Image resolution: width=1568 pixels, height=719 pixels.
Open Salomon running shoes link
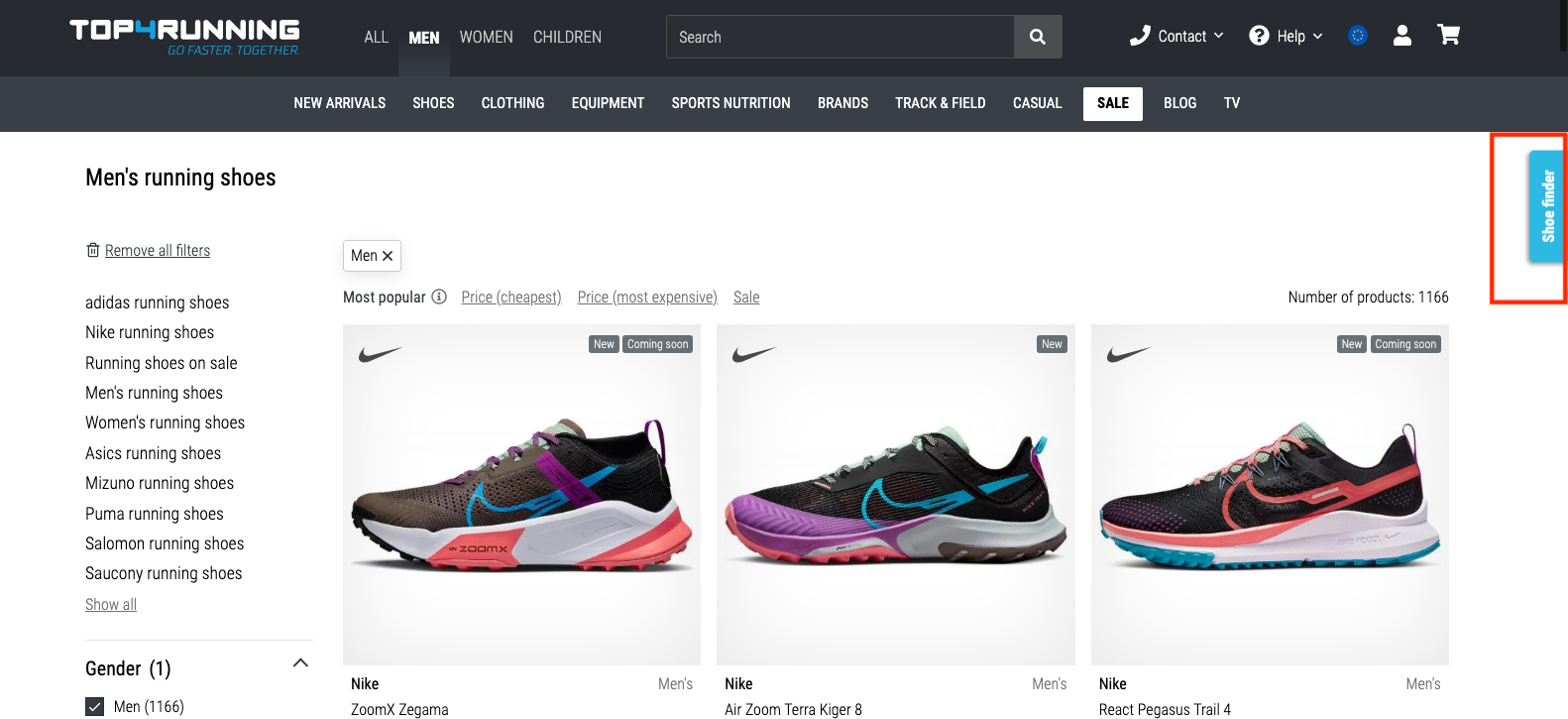coord(165,543)
